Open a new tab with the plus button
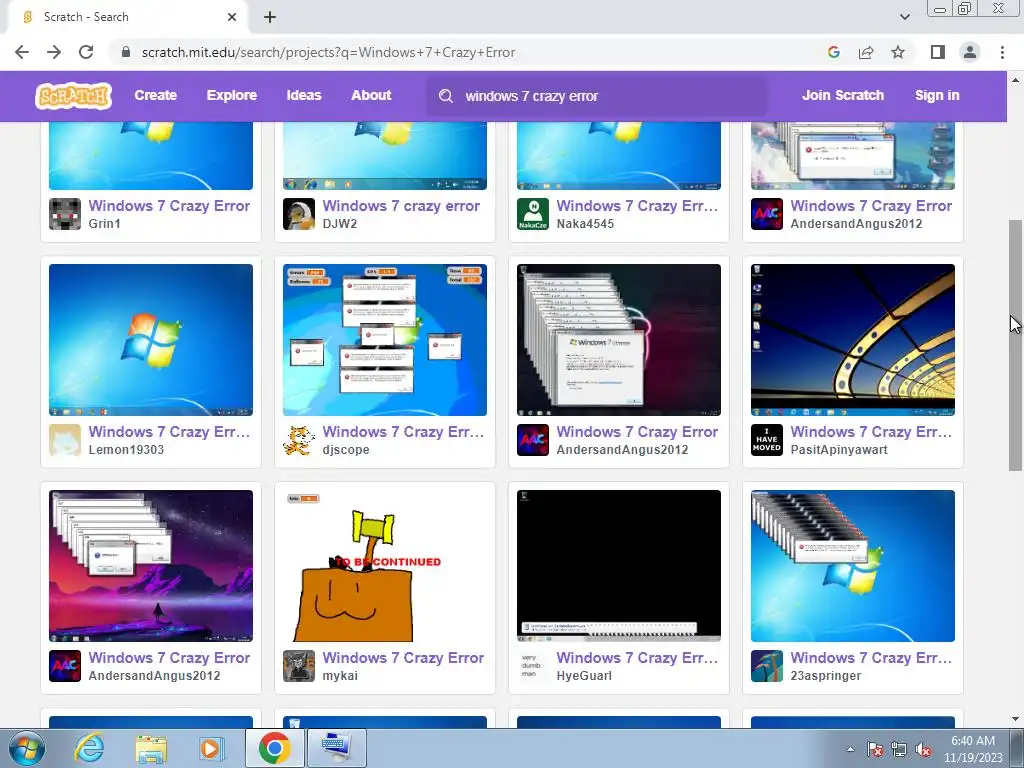The width and height of the screenshot is (1024, 768). click(270, 17)
